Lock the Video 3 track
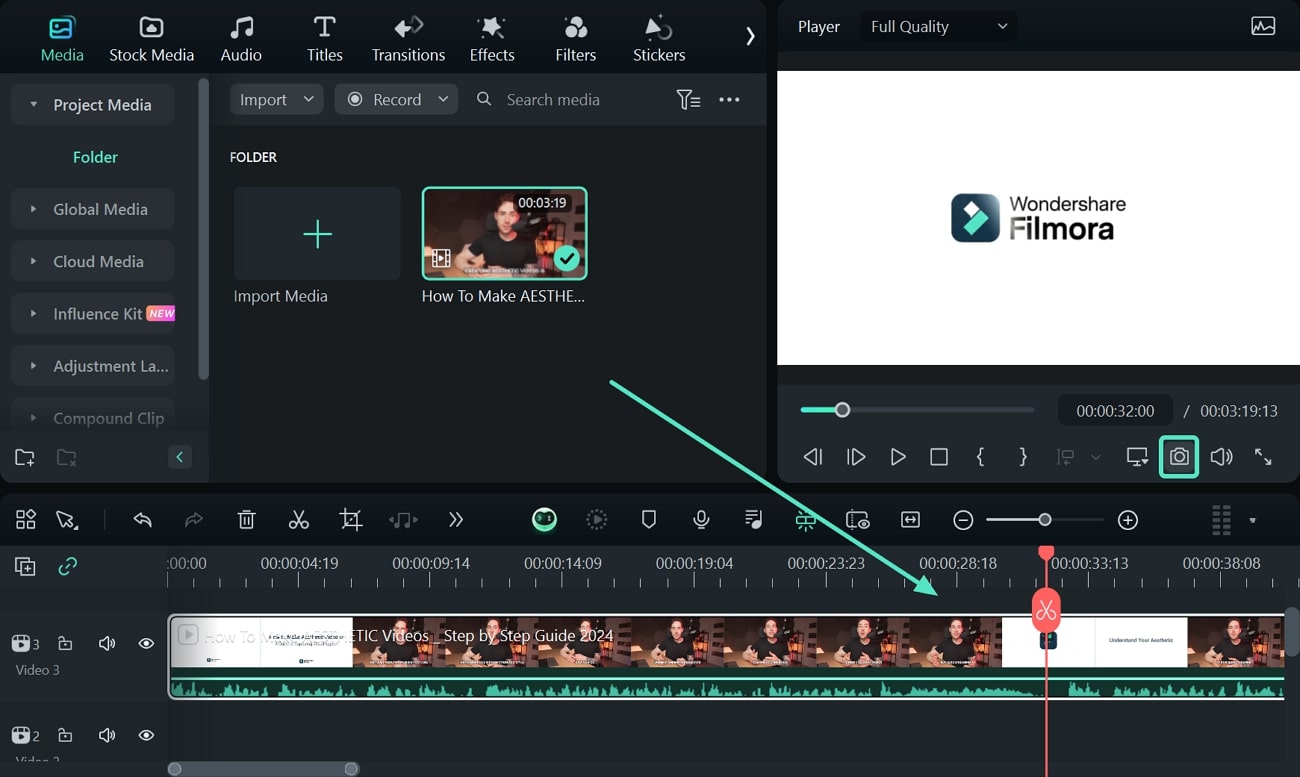 click(x=65, y=643)
